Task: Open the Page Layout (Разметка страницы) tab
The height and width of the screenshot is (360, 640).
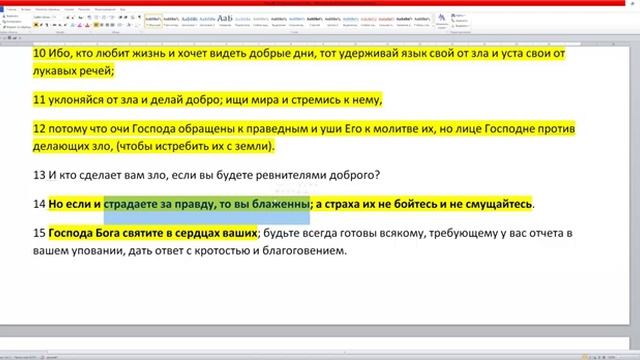Action: [47, 9]
